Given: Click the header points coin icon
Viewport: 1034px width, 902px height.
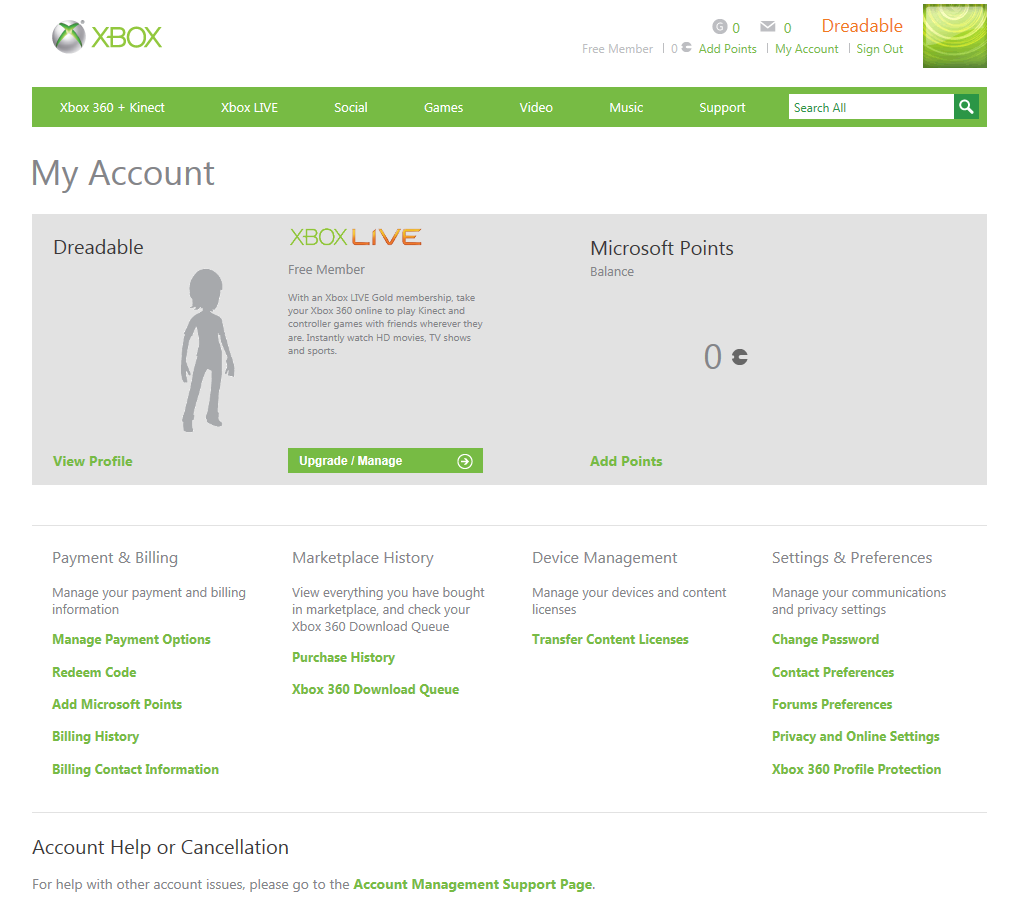Looking at the screenshot, I should 686,47.
